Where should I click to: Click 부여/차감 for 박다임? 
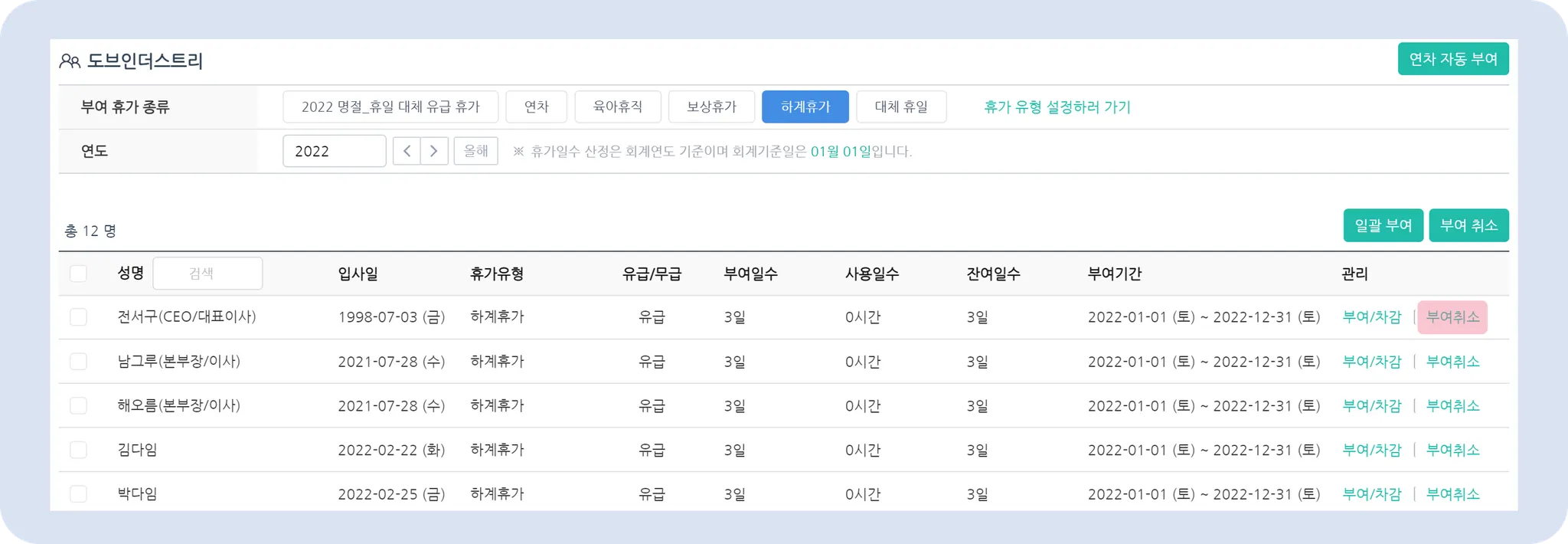1372,494
